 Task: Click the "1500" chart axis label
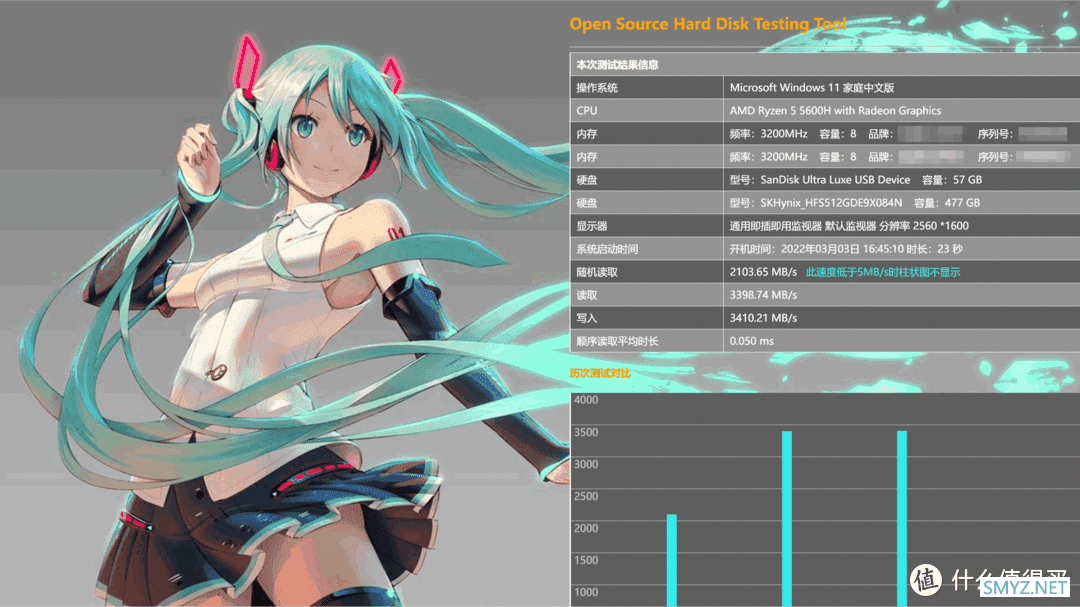click(x=585, y=560)
